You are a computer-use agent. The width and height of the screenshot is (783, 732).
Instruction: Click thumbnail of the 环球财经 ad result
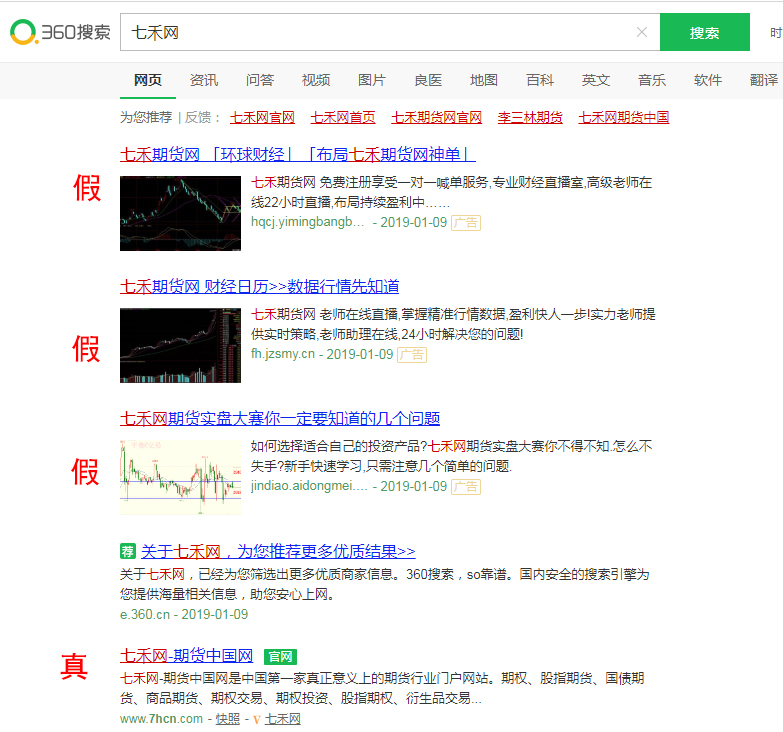point(180,213)
